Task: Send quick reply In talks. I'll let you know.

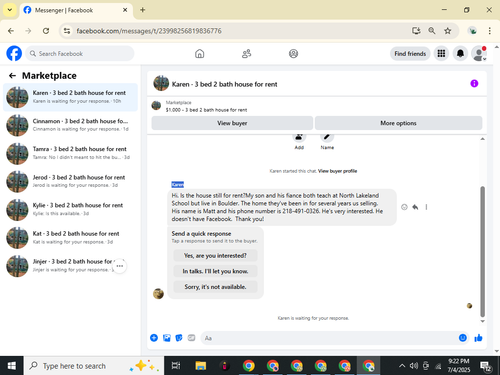Action: [x=215, y=271]
